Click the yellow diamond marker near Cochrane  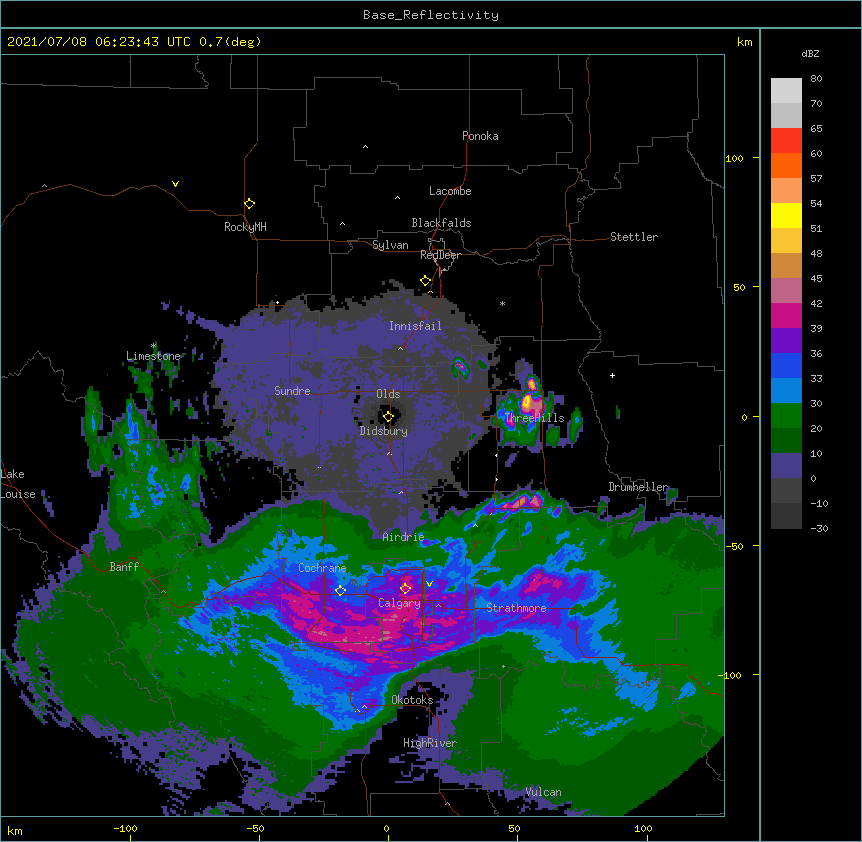[340, 591]
